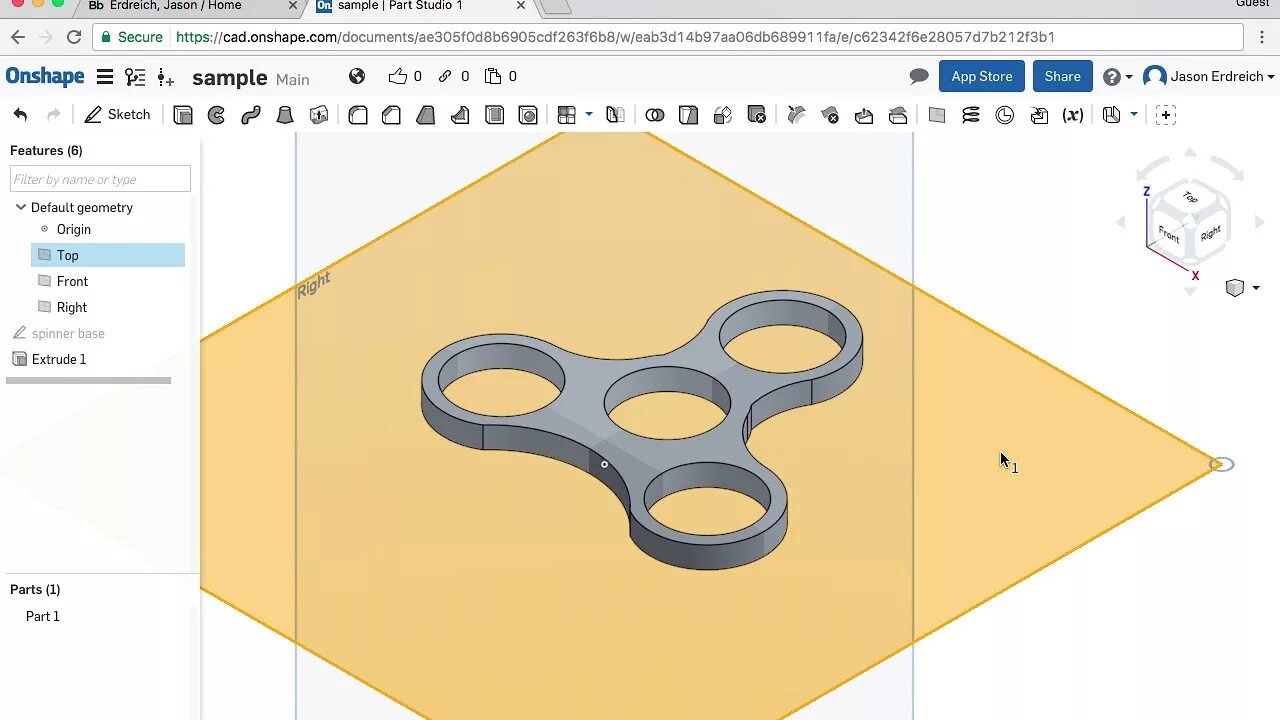The image size is (1280, 720).
Task: Open the Onshape hamburger menu
Action: [105, 76]
